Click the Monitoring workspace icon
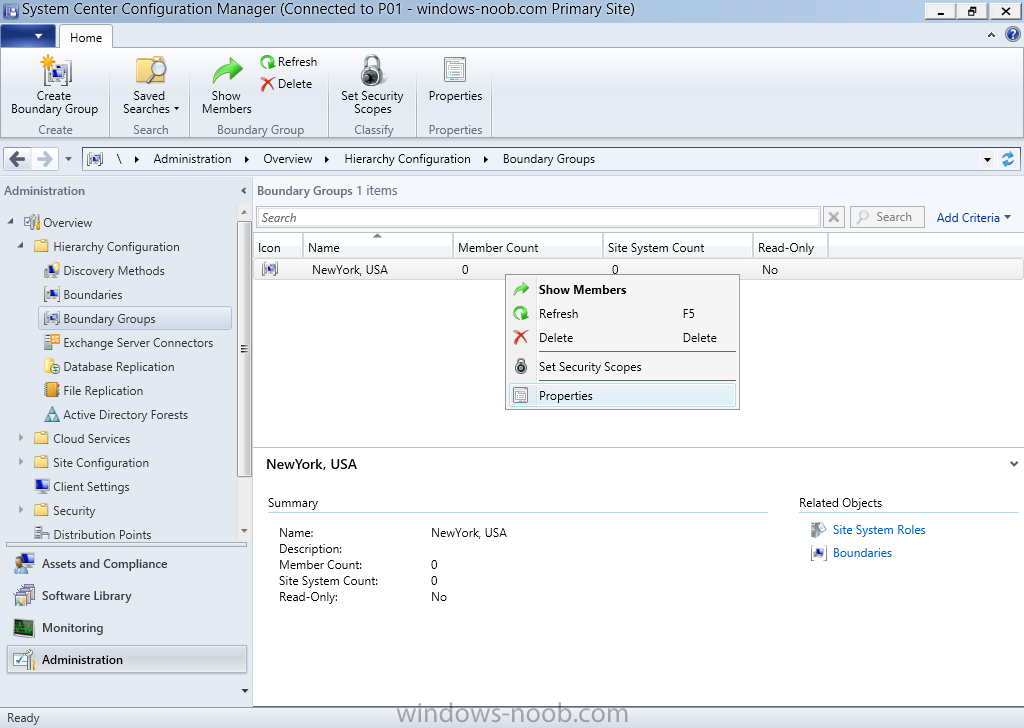This screenshot has width=1024, height=728. click(x=24, y=627)
